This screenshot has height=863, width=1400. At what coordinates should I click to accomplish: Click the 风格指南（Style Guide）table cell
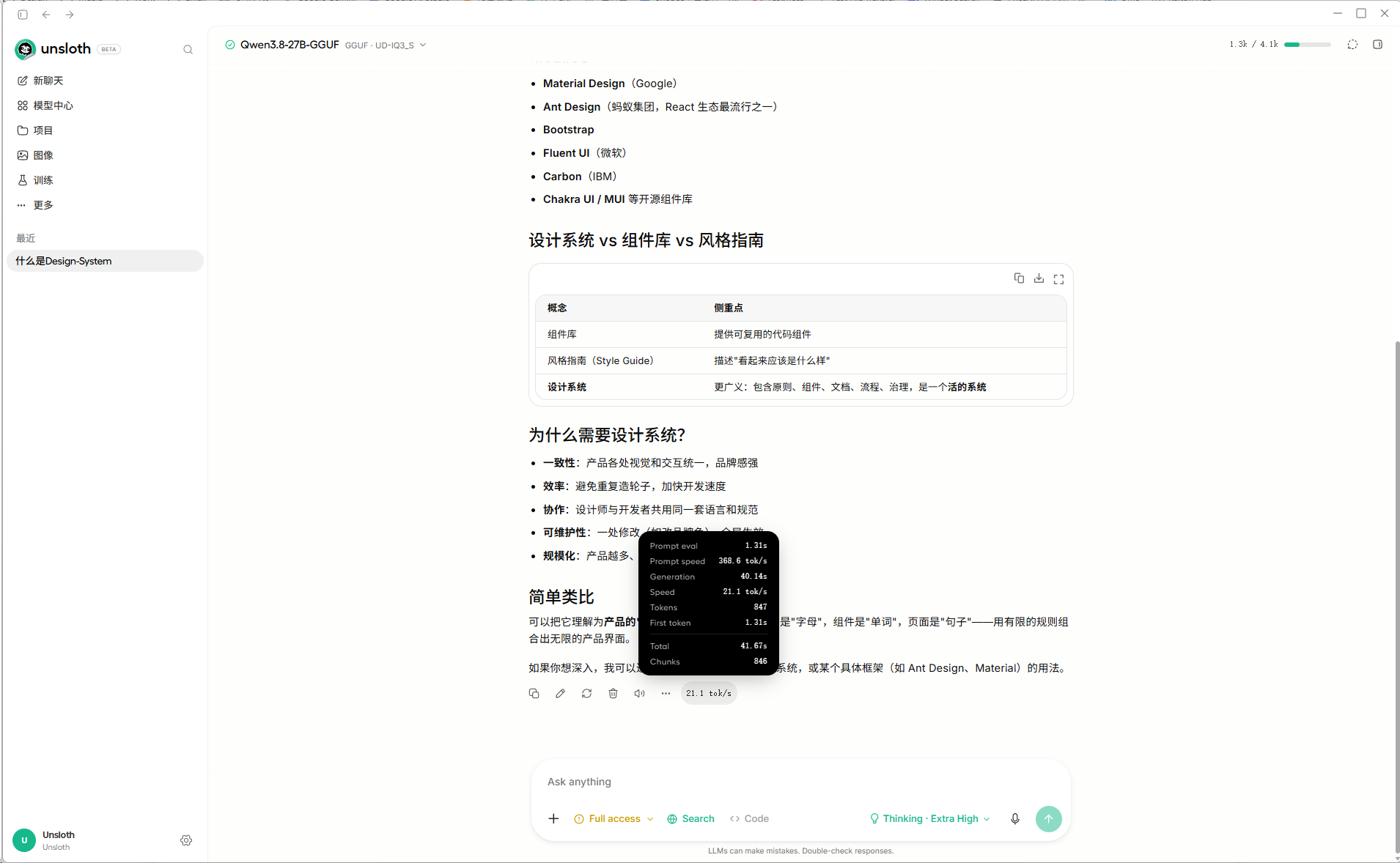(600, 360)
